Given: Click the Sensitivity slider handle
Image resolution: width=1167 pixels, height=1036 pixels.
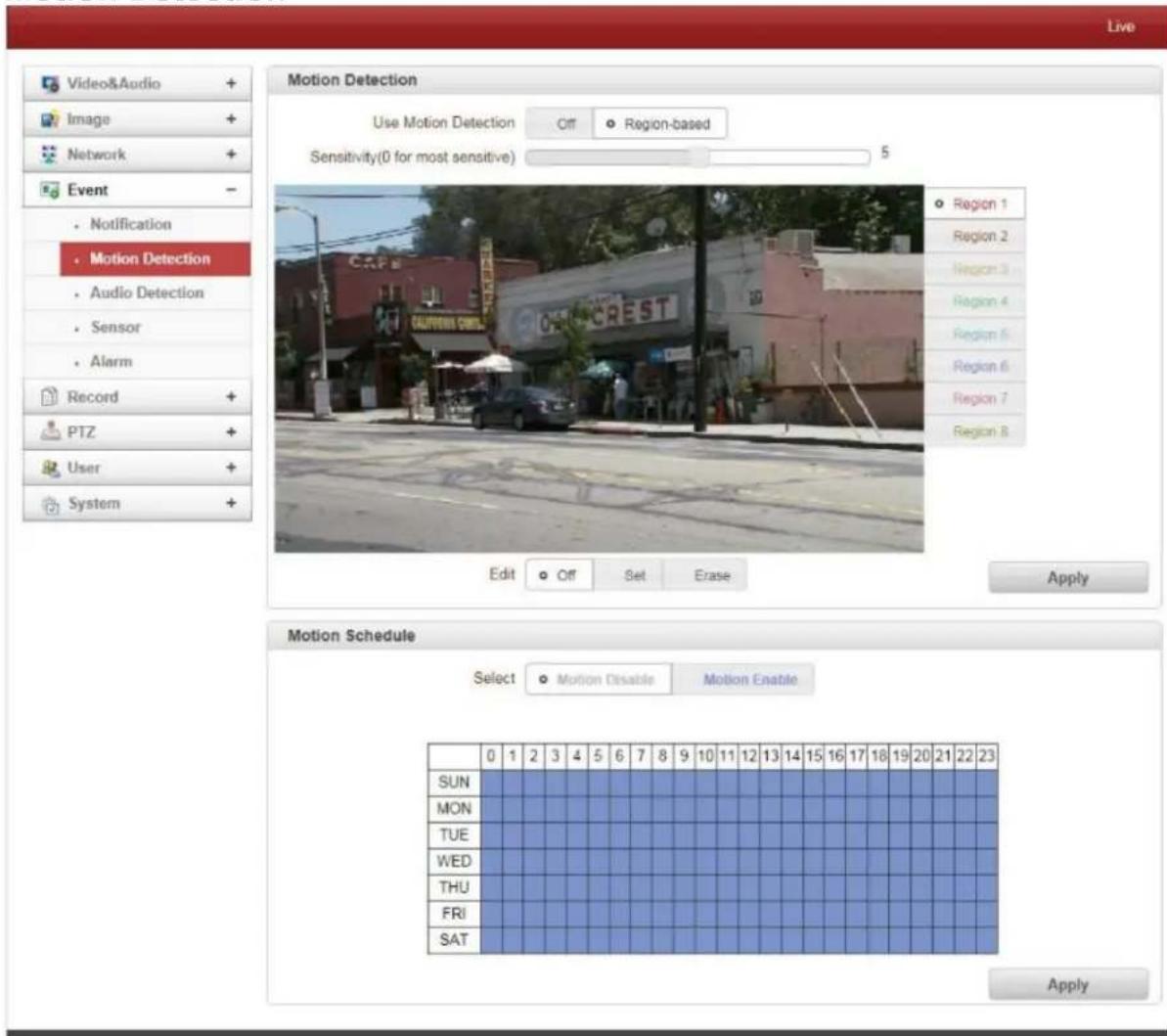Looking at the screenshot, I should click(698, 158).
